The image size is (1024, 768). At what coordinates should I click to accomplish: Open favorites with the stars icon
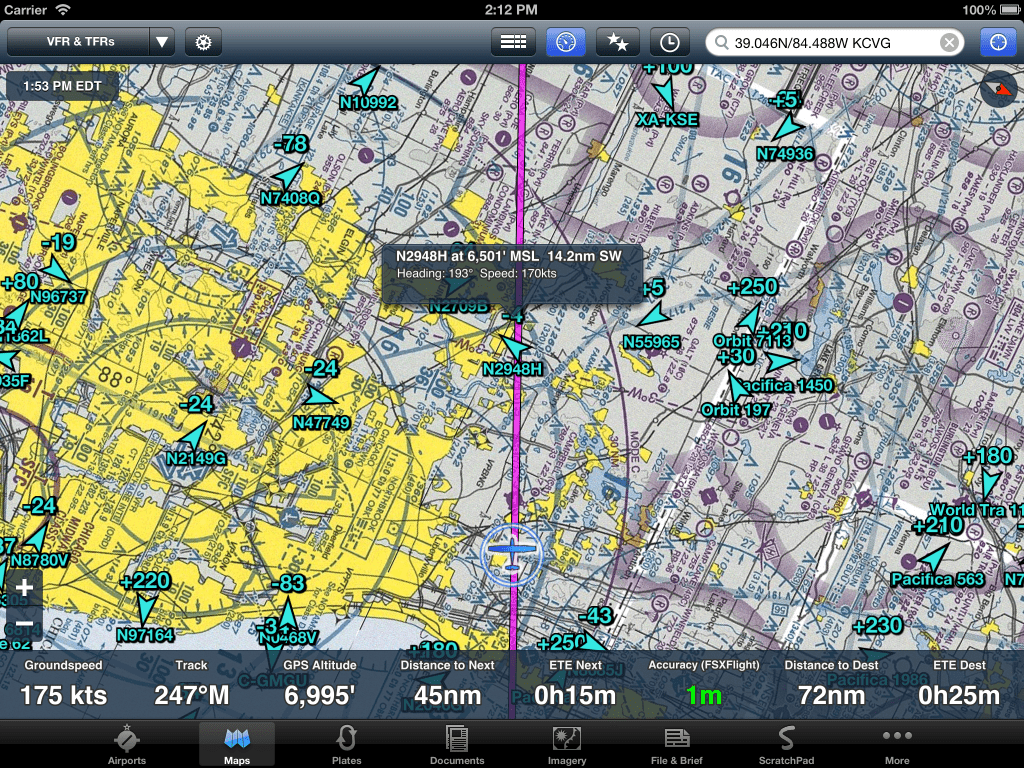(x=618, y=42)
